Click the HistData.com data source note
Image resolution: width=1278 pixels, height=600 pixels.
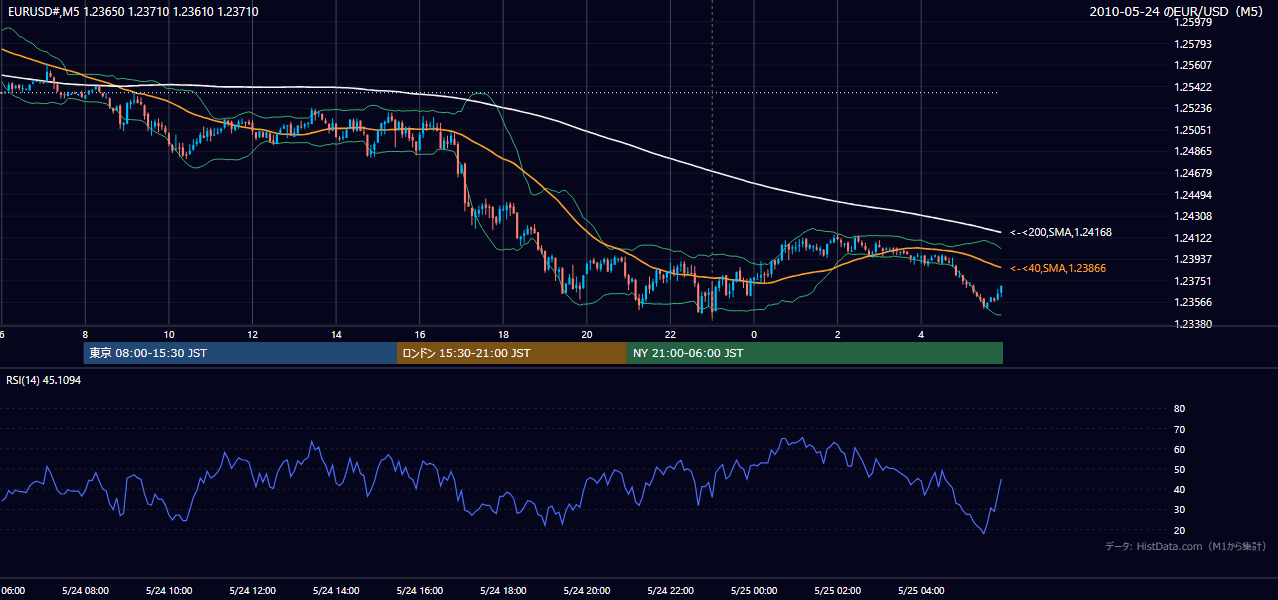click(1185, 546)
